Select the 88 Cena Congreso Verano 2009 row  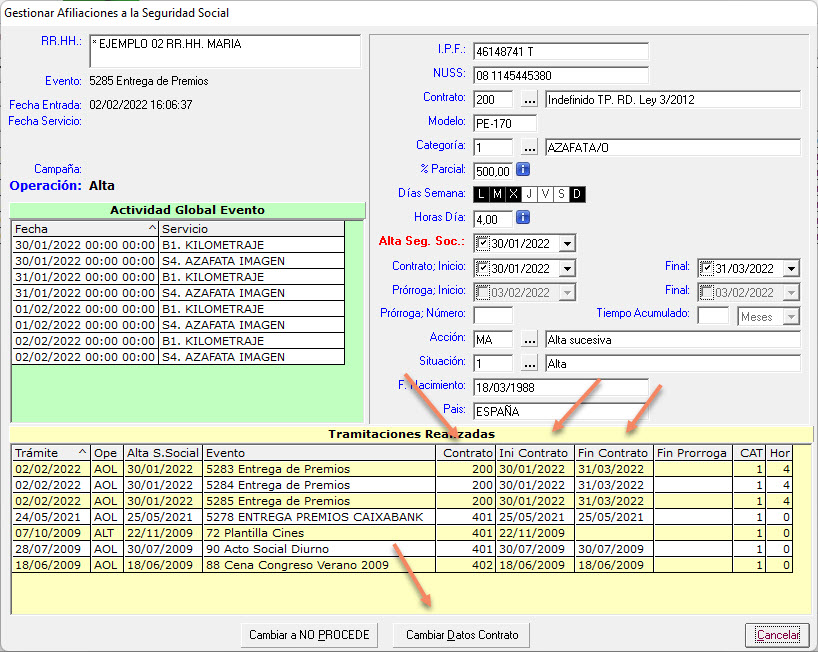402,565
